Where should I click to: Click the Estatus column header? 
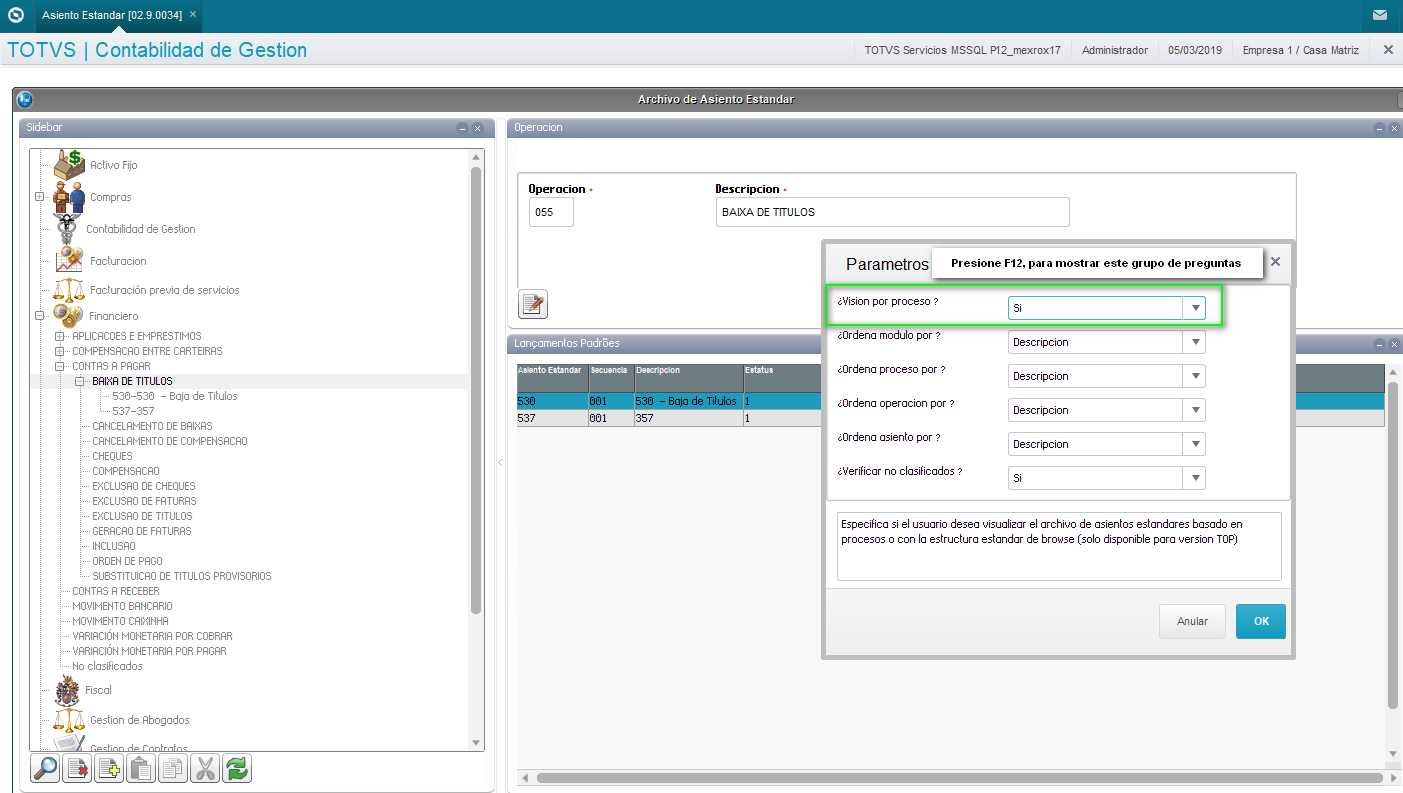[783, 377]
